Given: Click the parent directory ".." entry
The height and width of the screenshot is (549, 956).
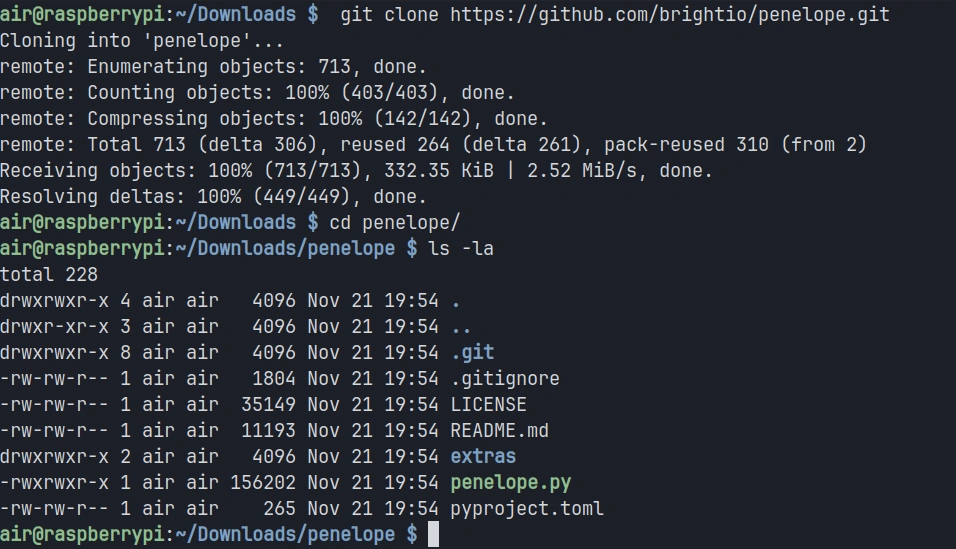Looking at the screenshot, I should point(460,326).
